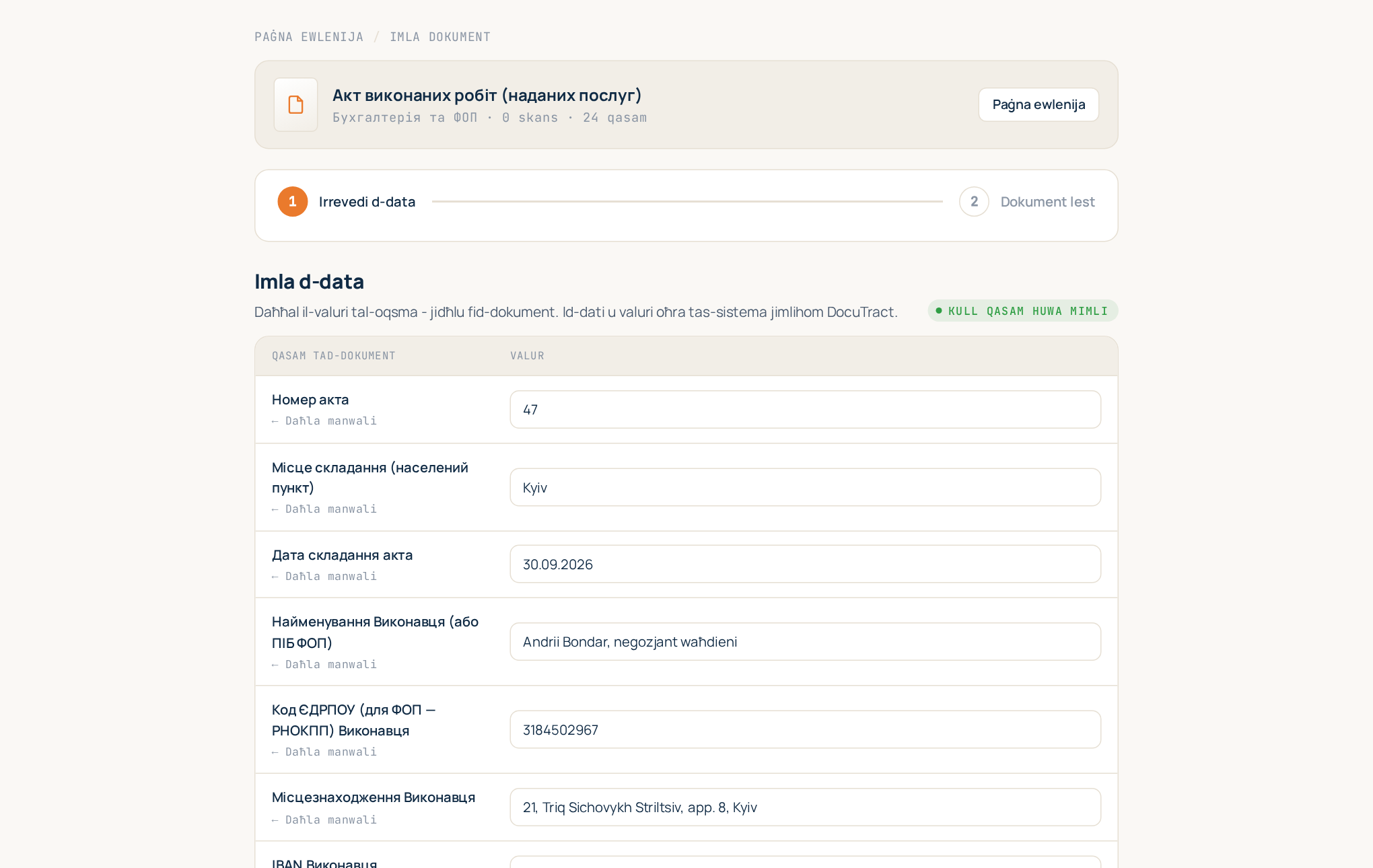Click the Код ЄДРПОУ Виконавця input
This screenshot has height=868, width=1373.
coord(805,729)
